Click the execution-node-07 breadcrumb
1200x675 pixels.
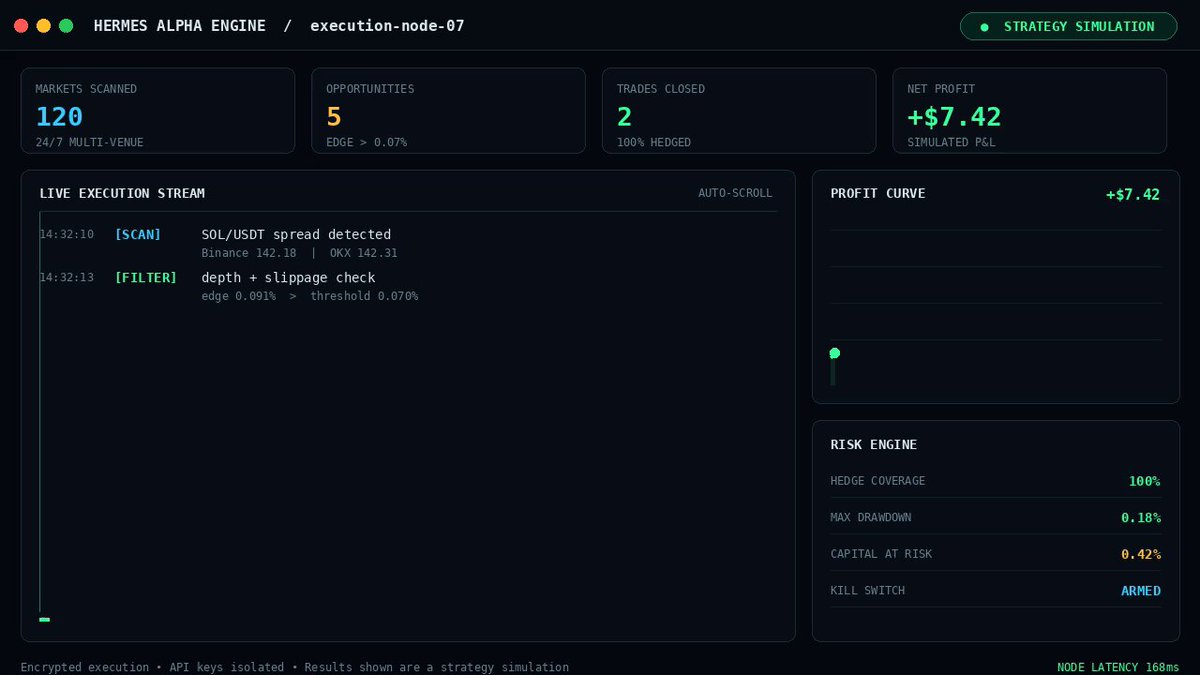tap(387, 26)
